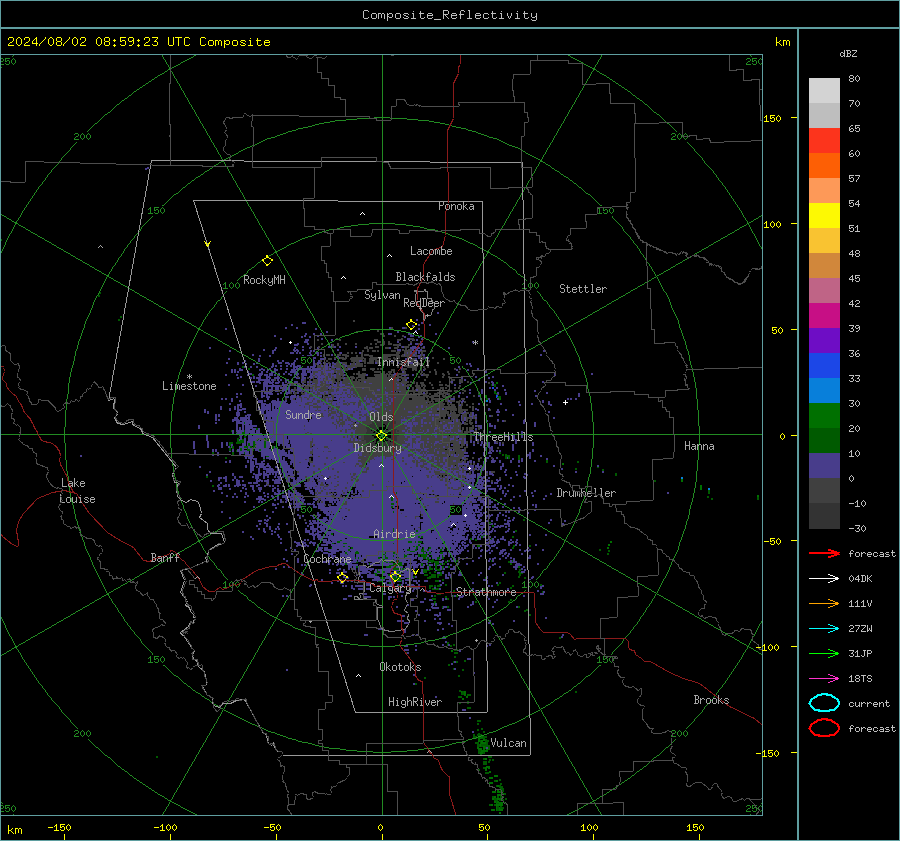The image size is (900, 841).
Task: Click the 'Cochrane' label
Action: (x=327, y=559)
